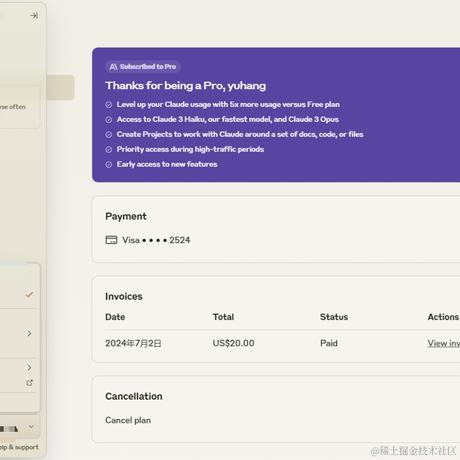Toggle the account menu chevron at sidebar bottom

click(31, 427)
